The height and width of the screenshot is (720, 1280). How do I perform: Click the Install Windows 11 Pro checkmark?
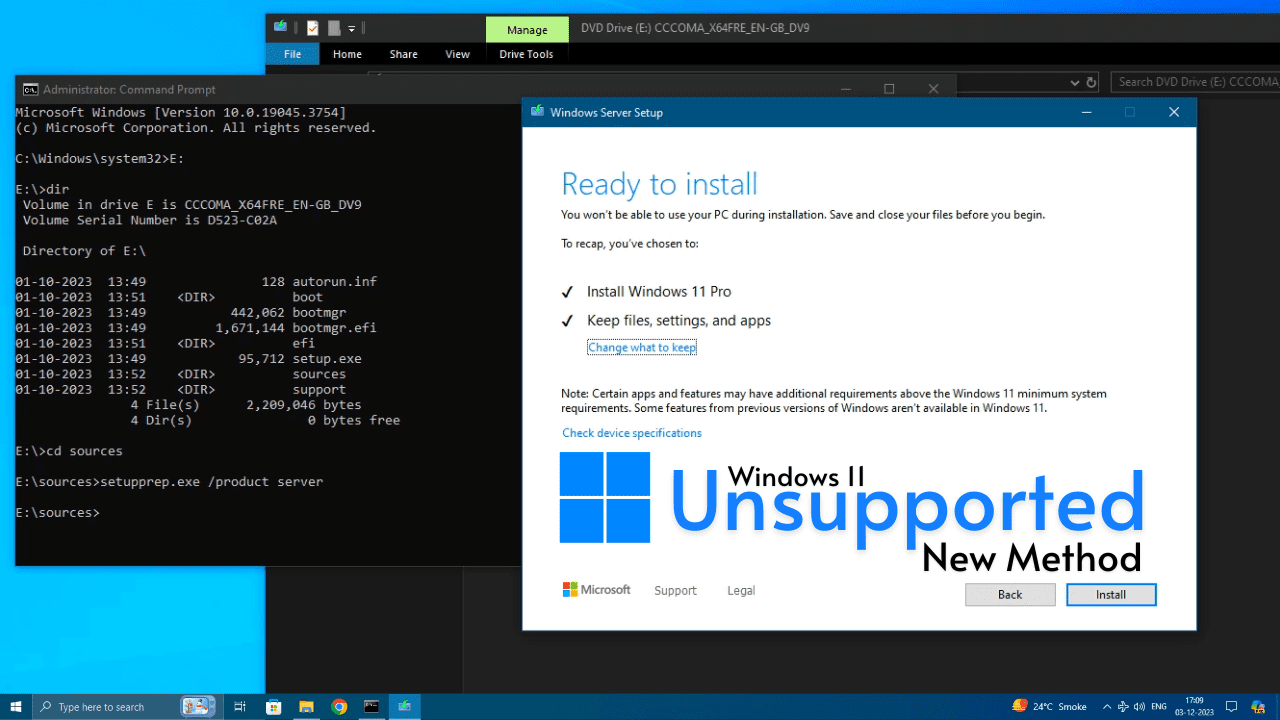click(x=567, y=291)
